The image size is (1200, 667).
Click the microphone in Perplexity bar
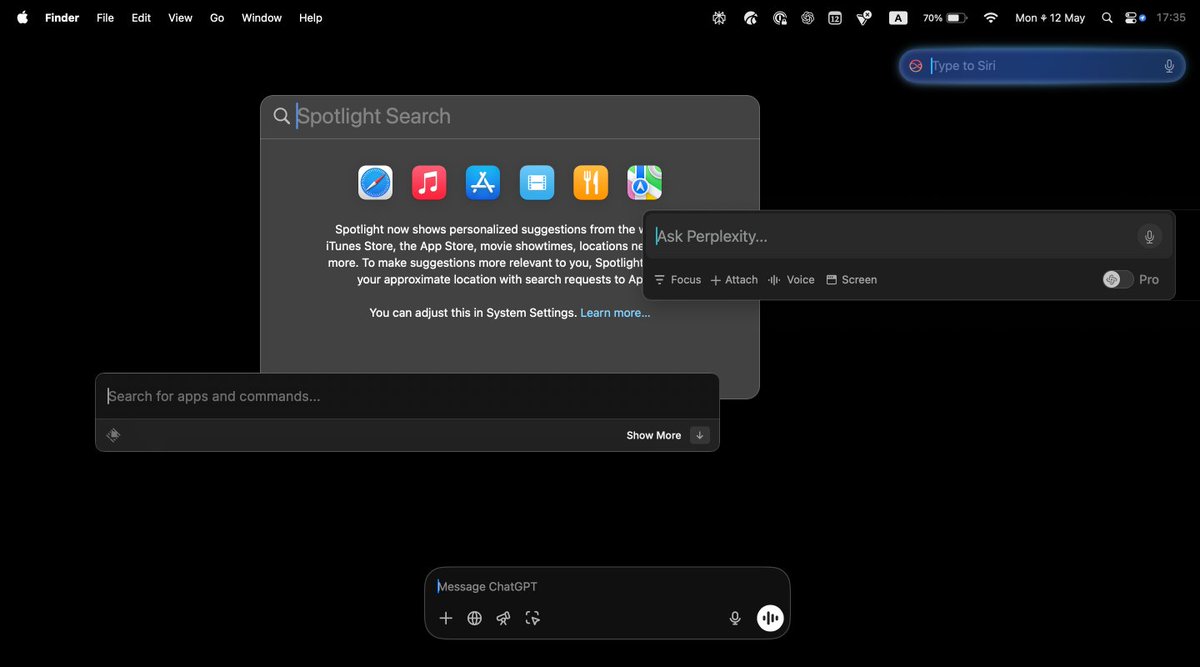(1150, 237)
